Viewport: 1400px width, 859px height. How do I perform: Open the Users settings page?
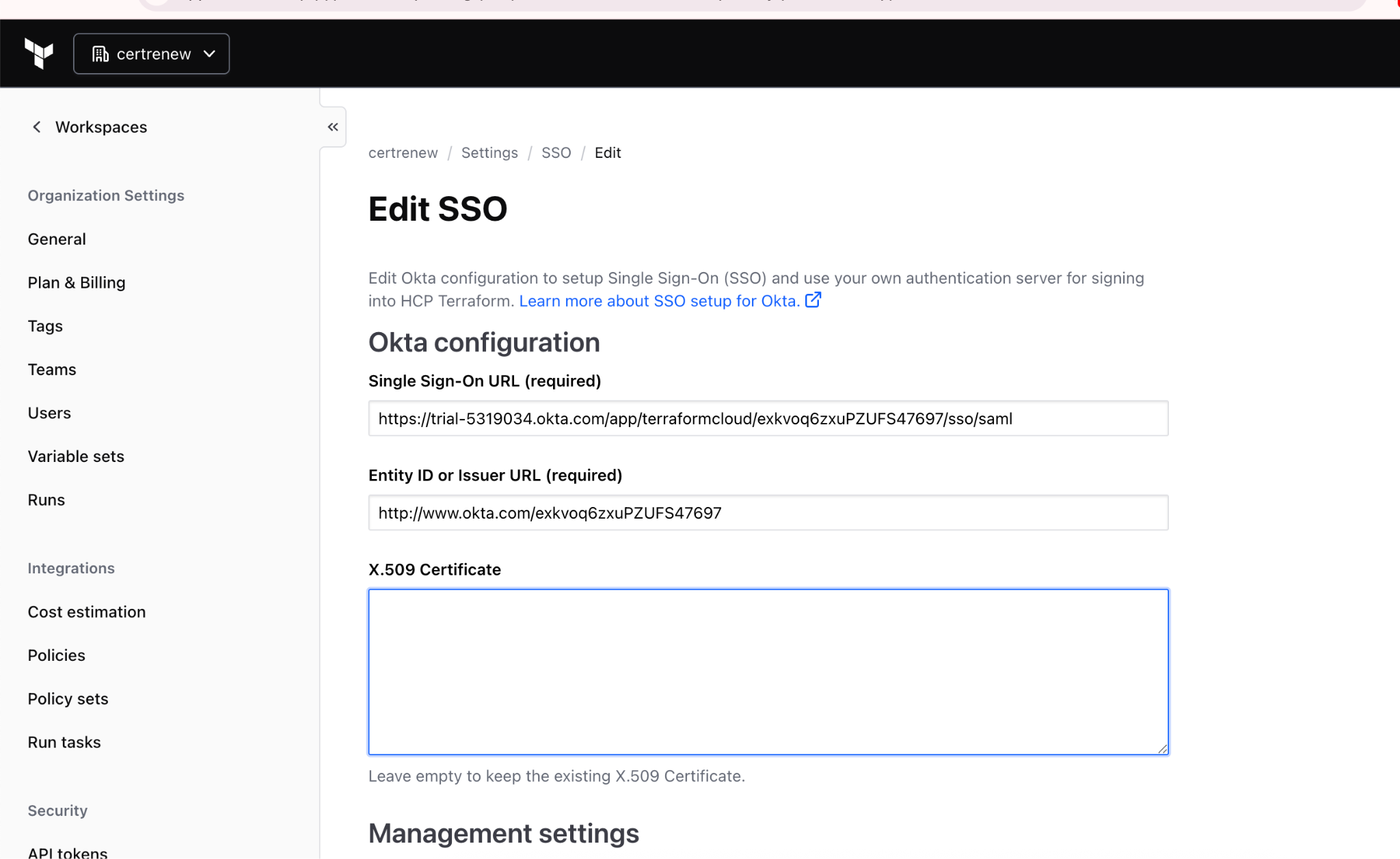49,413
